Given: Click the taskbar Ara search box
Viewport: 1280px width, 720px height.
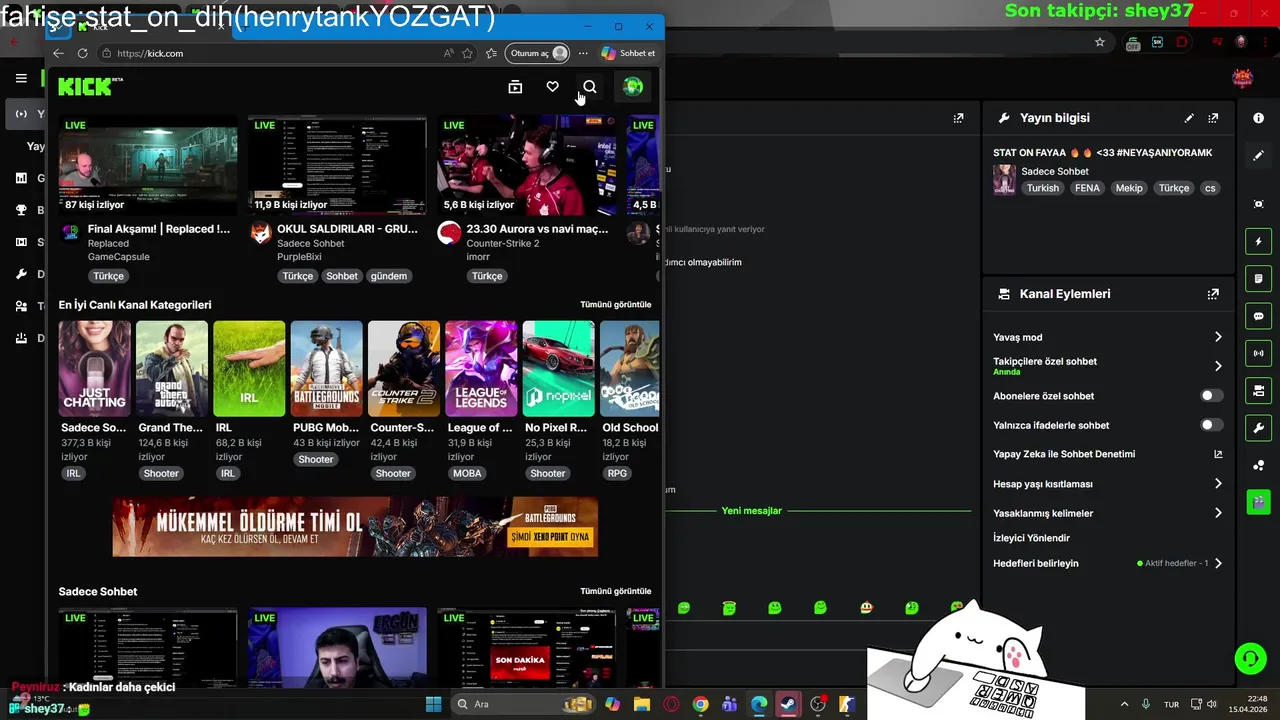Looking at the screenshot, I should point(521,704).
